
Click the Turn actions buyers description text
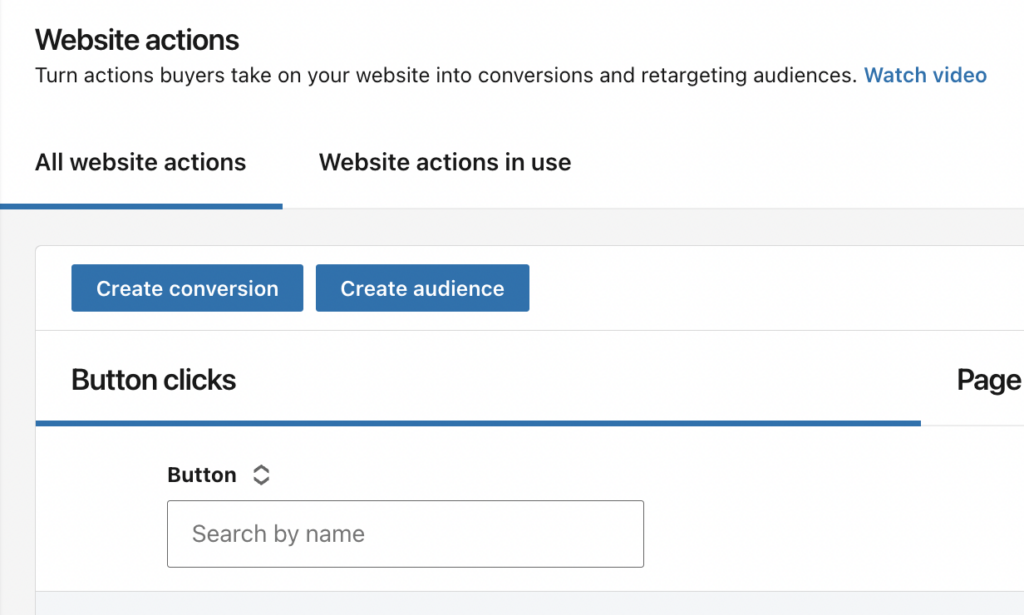pyautogui.click(x=446, y=75)
